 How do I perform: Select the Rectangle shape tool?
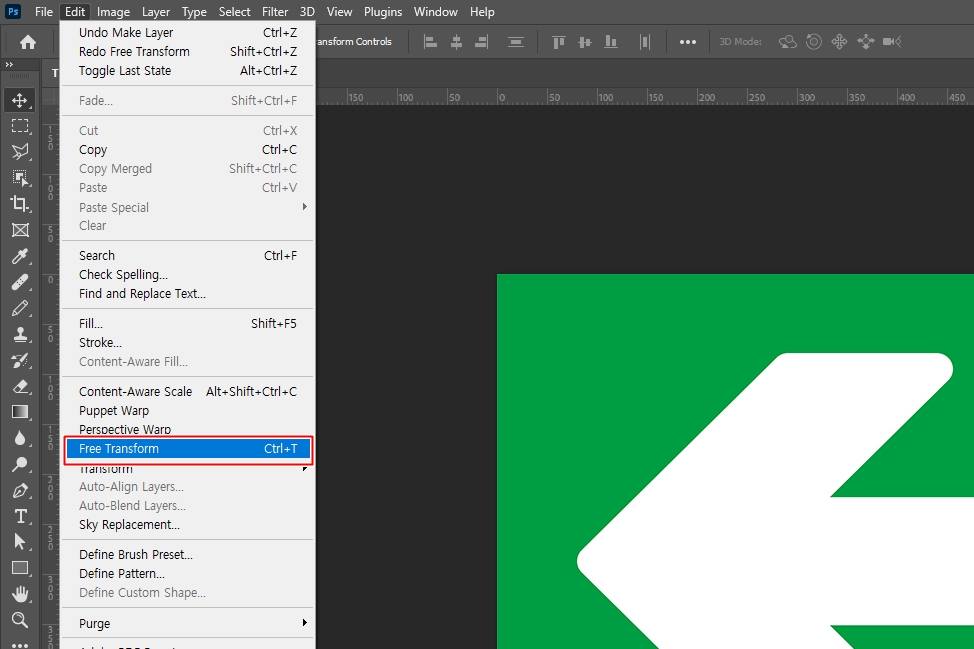tap(20, 568)
